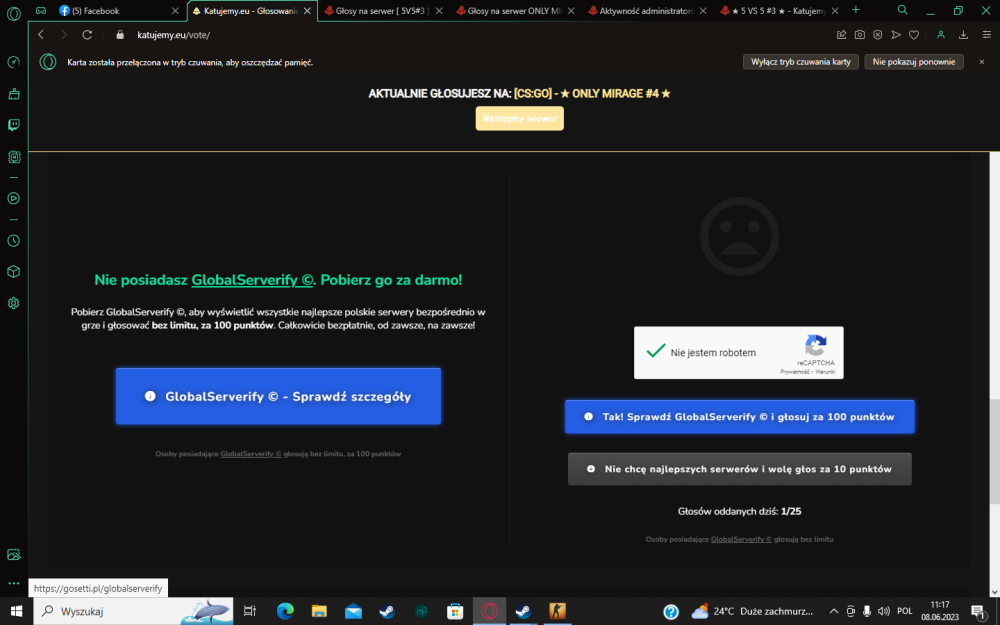The height and width of the screenshot is (625, 1000).
Task: Open GlobalServerify © link in green heading
Action: click(x=252, y=279)
